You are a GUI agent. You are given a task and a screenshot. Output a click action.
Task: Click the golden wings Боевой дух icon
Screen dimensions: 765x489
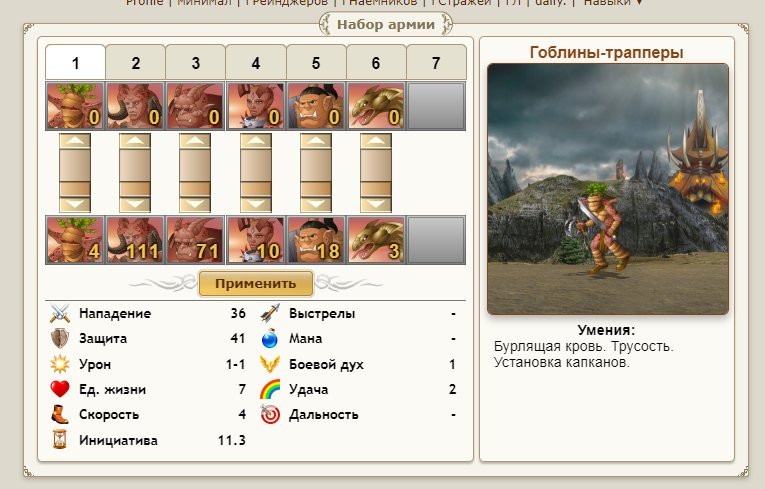coord(270,364)
